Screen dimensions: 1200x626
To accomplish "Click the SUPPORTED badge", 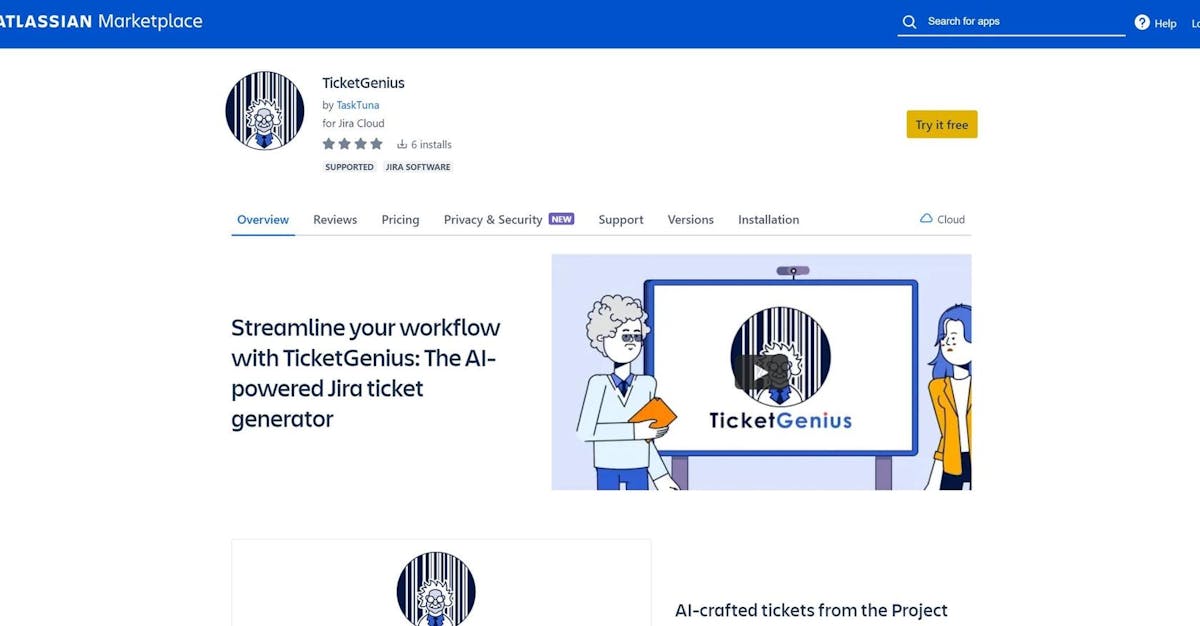I will 349,167.
